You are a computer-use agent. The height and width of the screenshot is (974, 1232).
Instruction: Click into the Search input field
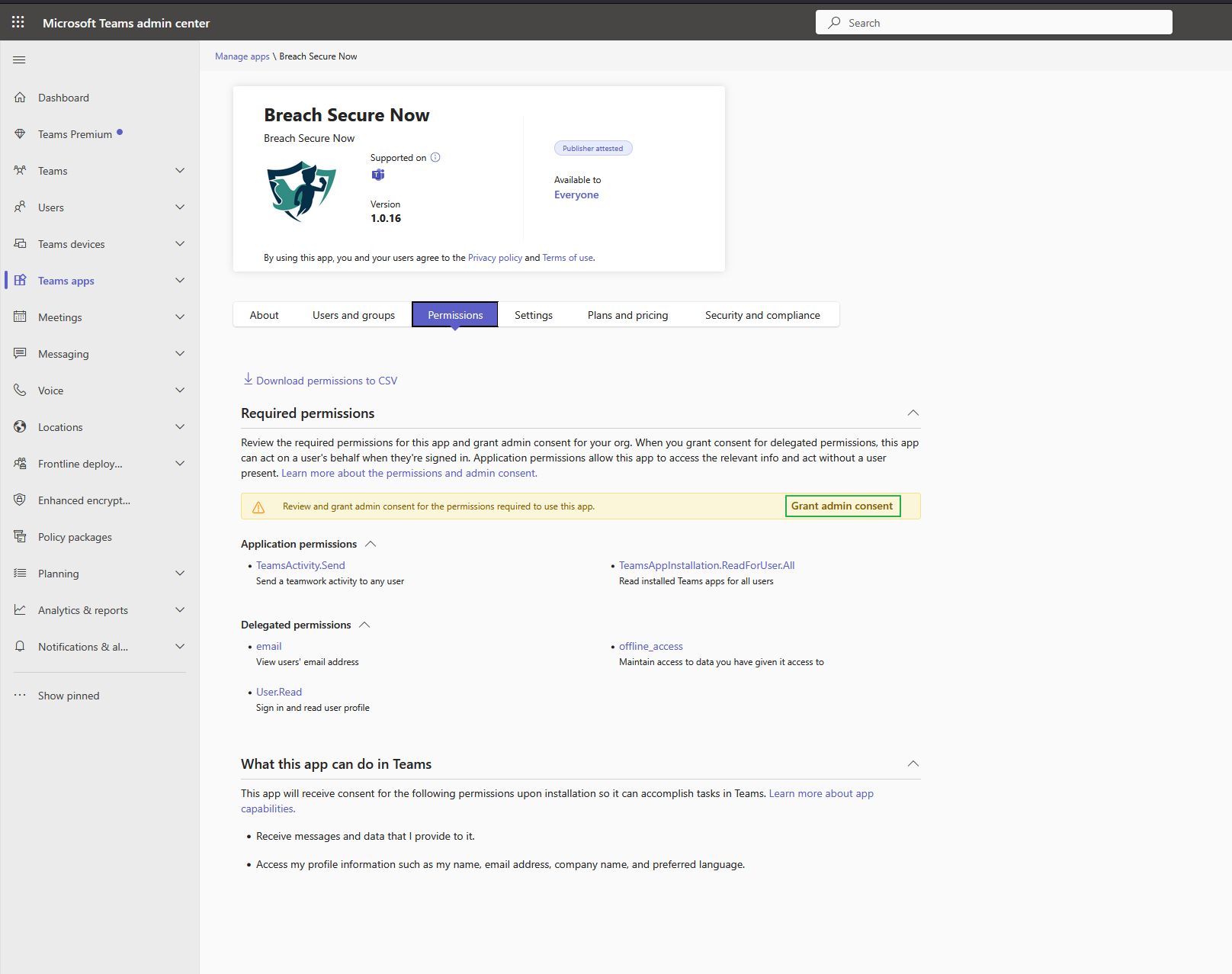coord(994,23)
